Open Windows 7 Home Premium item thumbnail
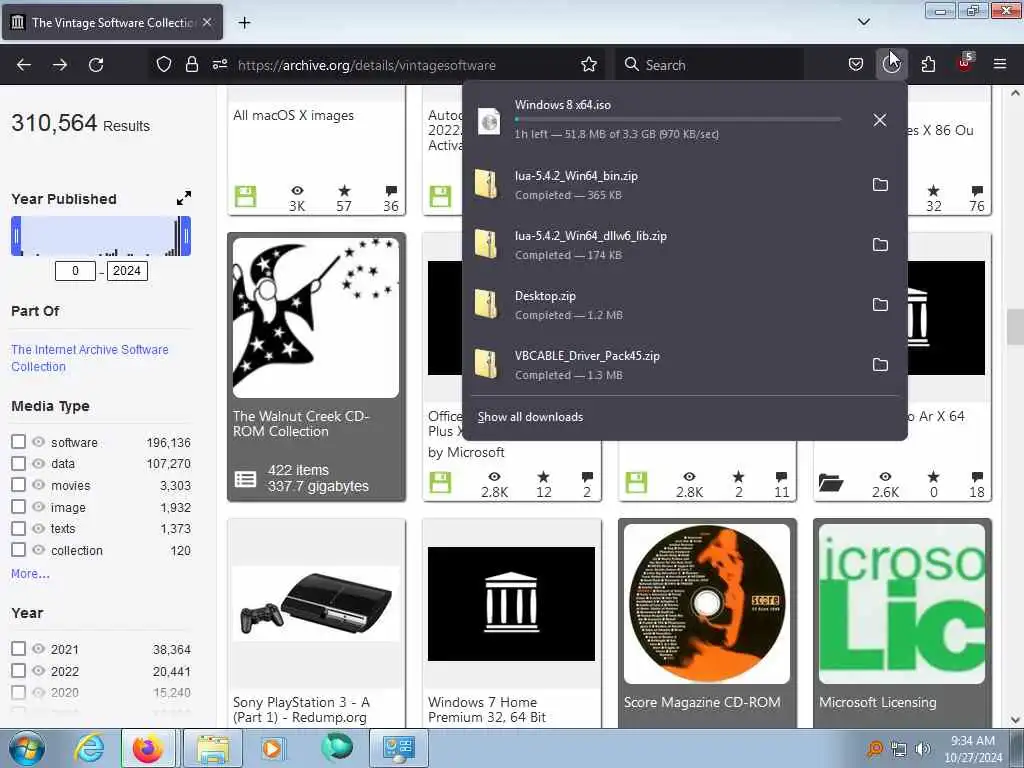 coord(511,603)
